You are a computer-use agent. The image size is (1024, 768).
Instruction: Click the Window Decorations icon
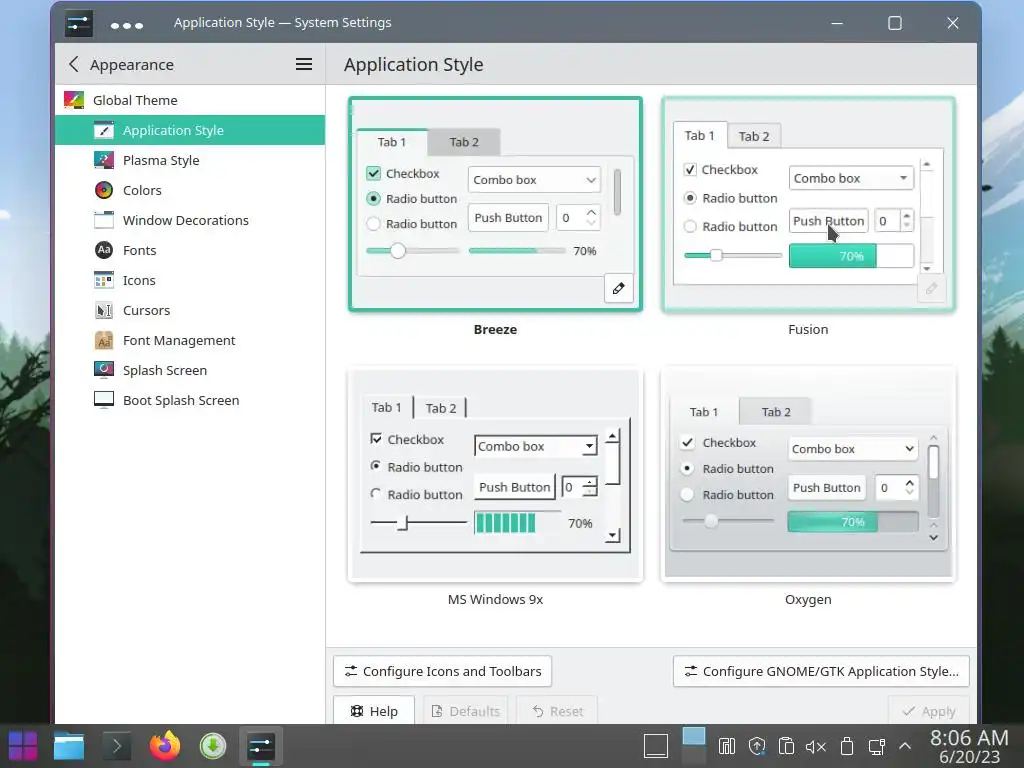click(x=104, y=220)
